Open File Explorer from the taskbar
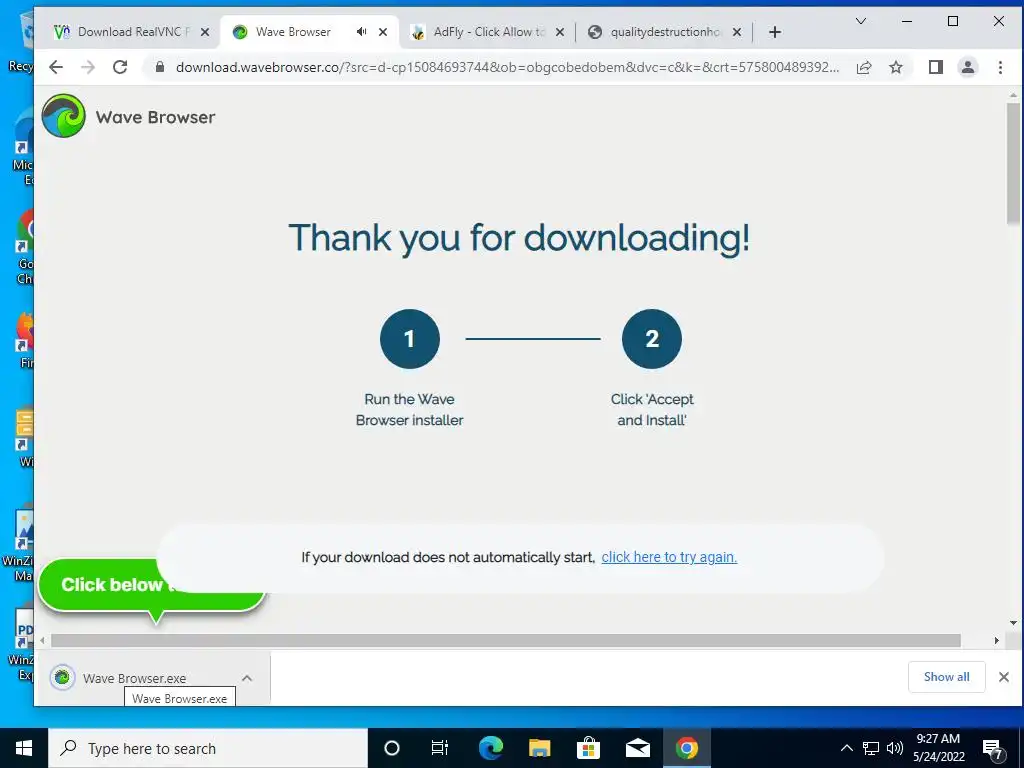The height and width of the screenshot is (768, 1024). [x=539, y=748]
